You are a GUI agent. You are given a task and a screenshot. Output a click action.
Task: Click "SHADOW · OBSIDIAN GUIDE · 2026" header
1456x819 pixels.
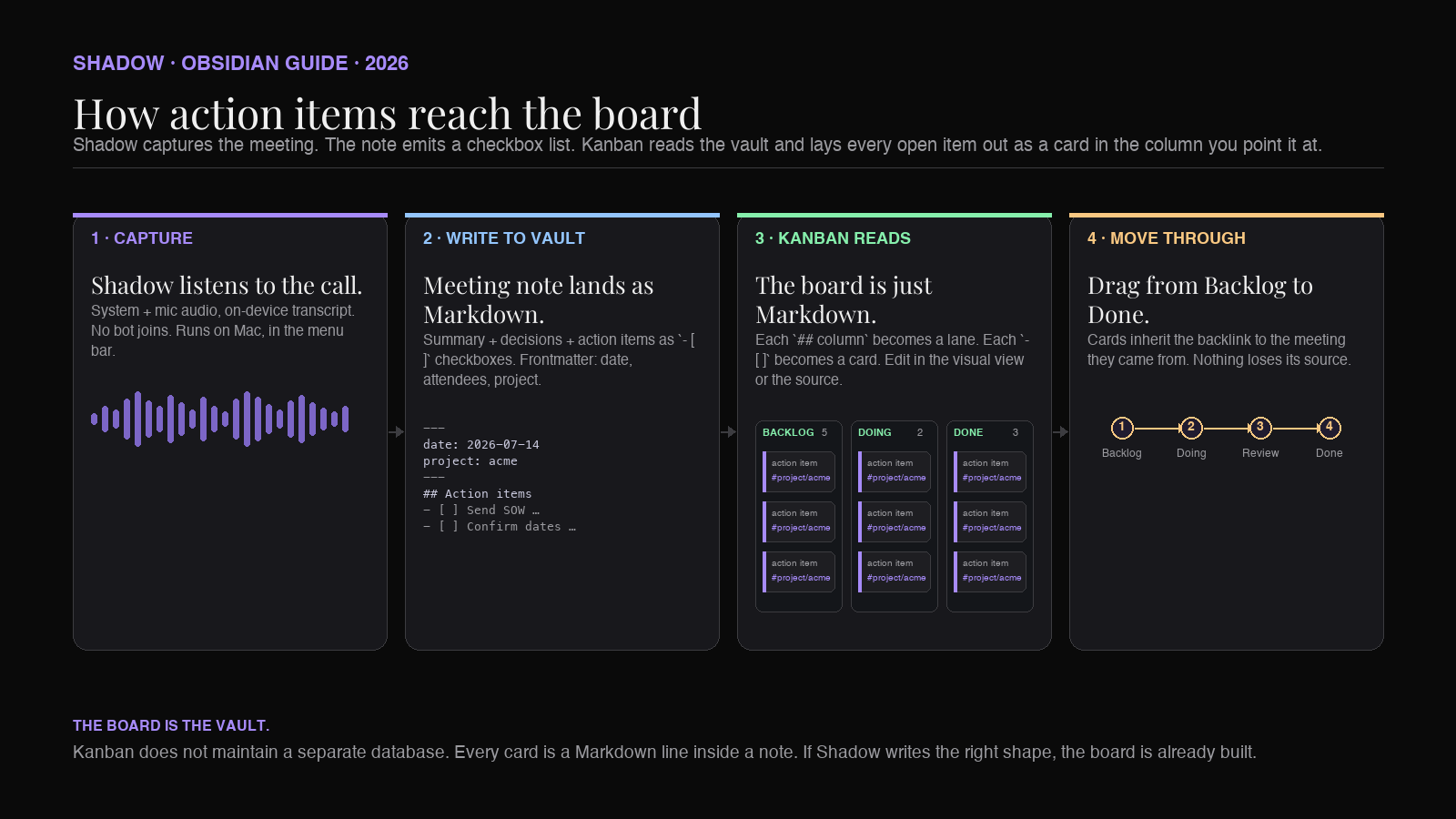click(x=241, y=64)
